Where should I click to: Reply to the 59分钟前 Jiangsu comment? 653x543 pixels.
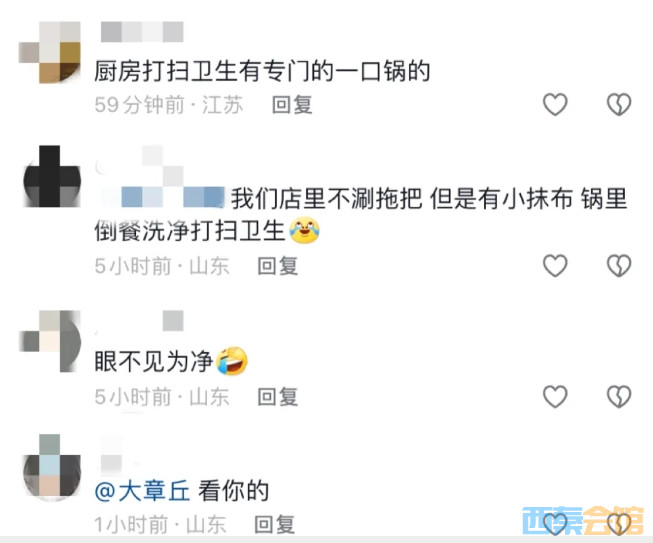click(292, 105)
